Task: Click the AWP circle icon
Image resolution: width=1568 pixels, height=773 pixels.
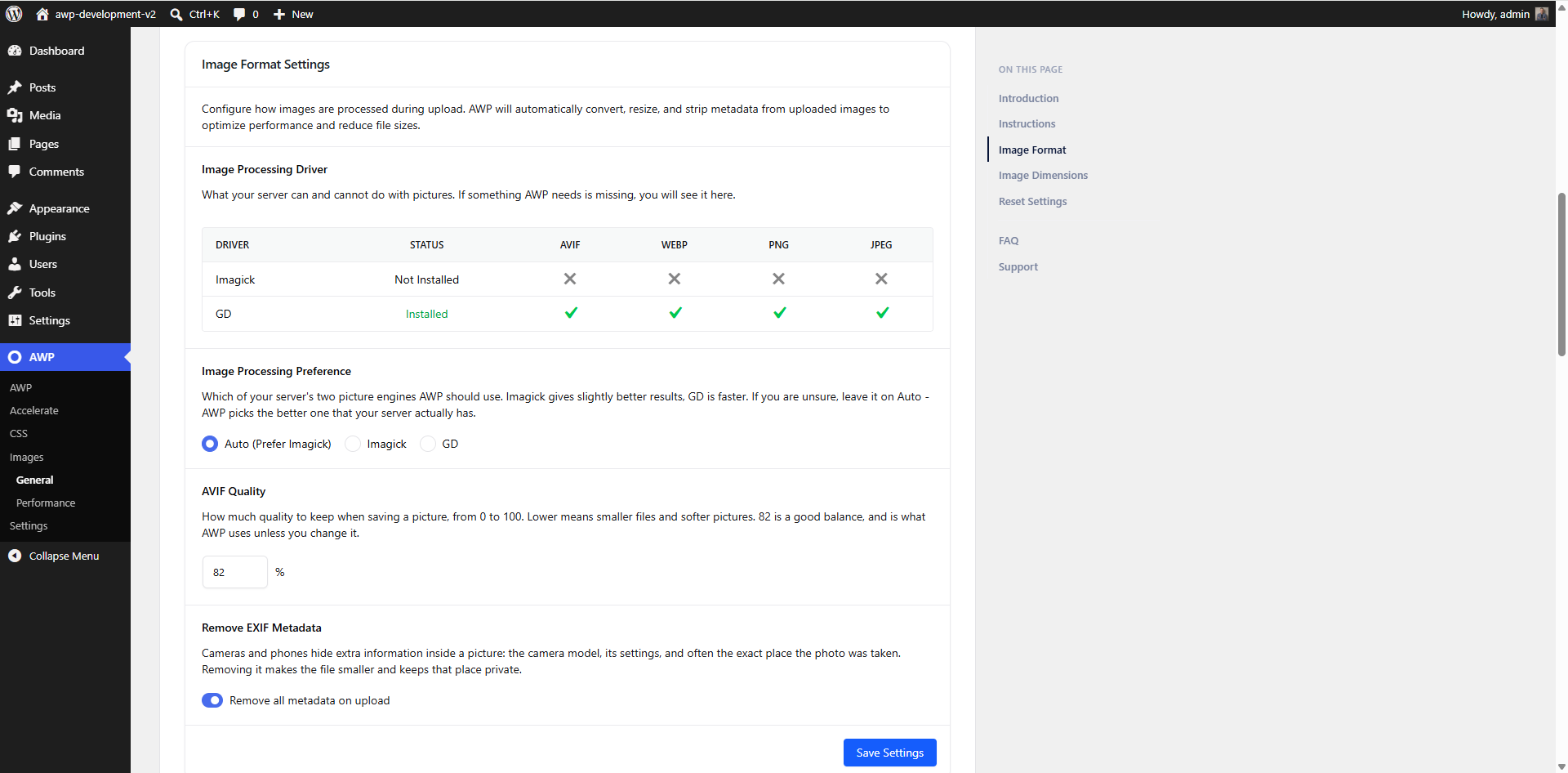Action: (15, 357)
